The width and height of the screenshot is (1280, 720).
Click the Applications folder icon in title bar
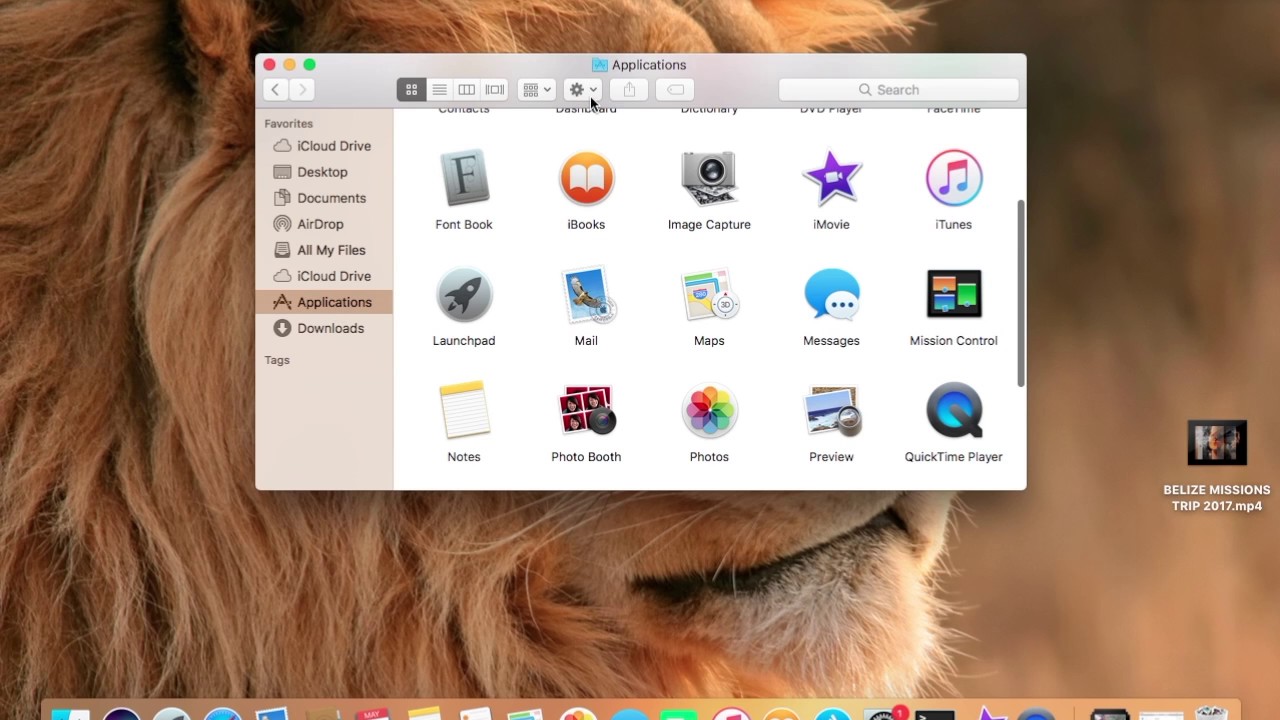pyautogui.click(x=600, y=65)
